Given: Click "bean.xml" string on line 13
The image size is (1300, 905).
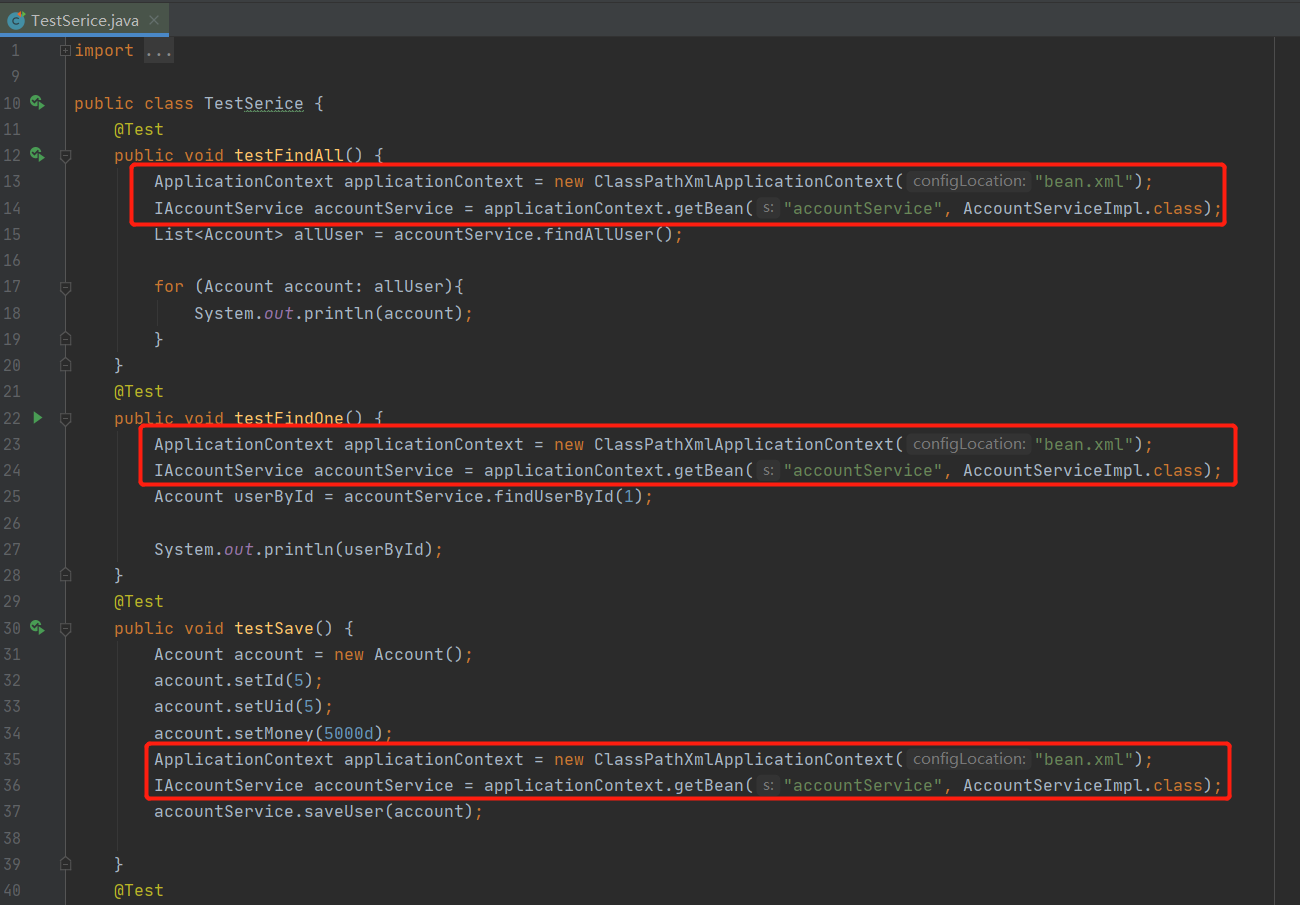Looking at the screenshot, I should 1083,181.
